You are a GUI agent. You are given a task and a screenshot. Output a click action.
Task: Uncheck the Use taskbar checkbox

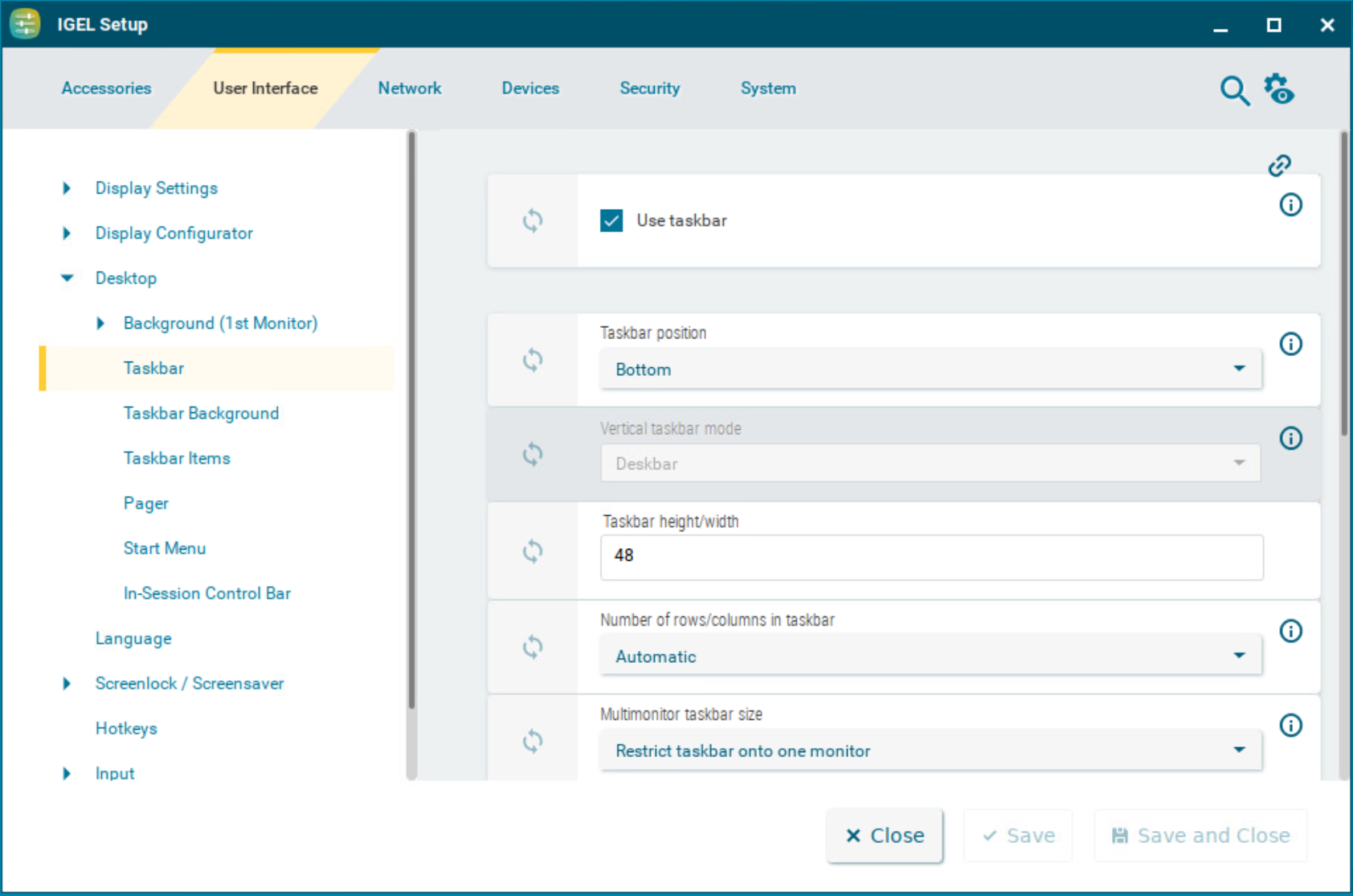coord(611,221)
